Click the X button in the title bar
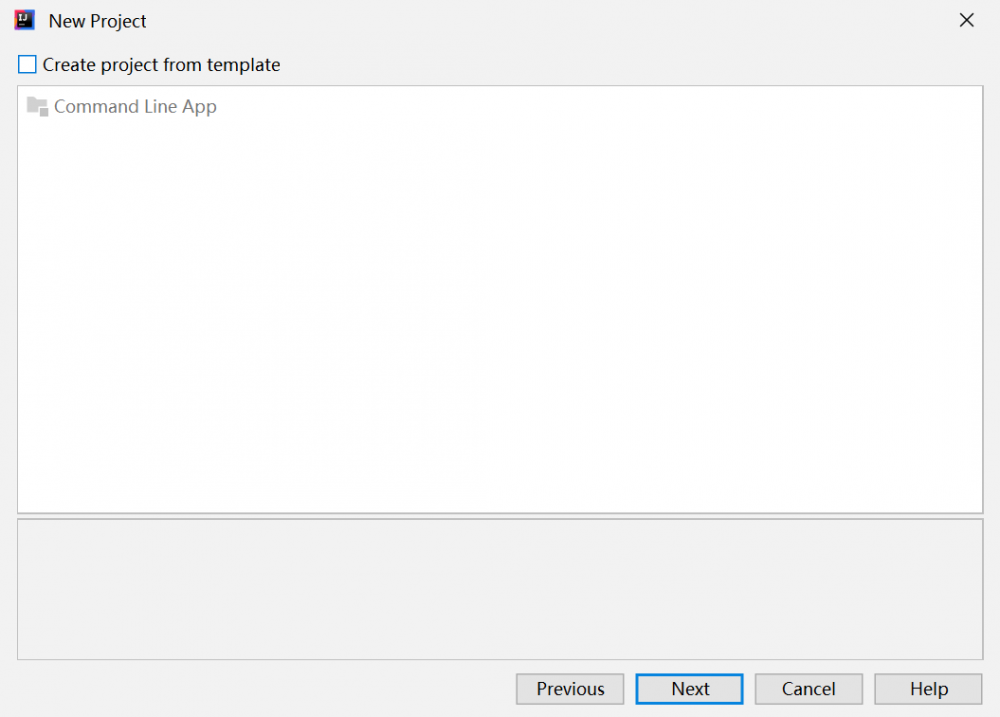Image resolution: width=1000 pixels, height=717 pixels. click(x=966, y=20)
